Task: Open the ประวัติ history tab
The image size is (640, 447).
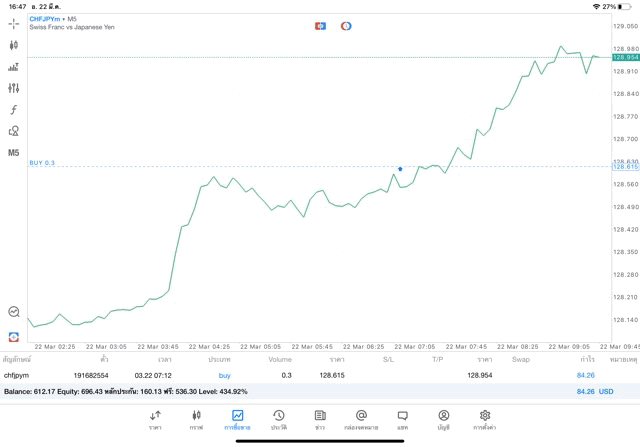Action: pyautogui.click(x=278, y=419)
